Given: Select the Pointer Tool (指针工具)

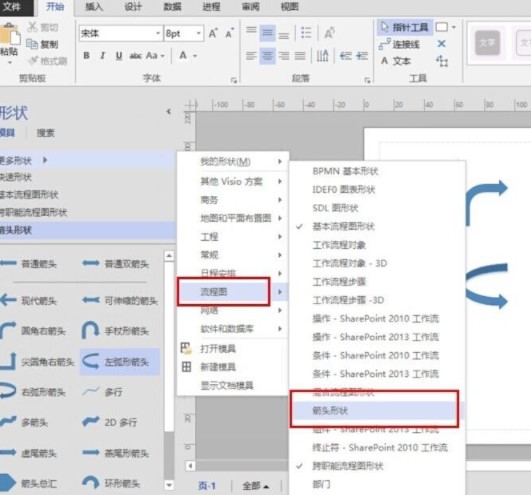Looking at the screenshot, I should coord(405,27).
